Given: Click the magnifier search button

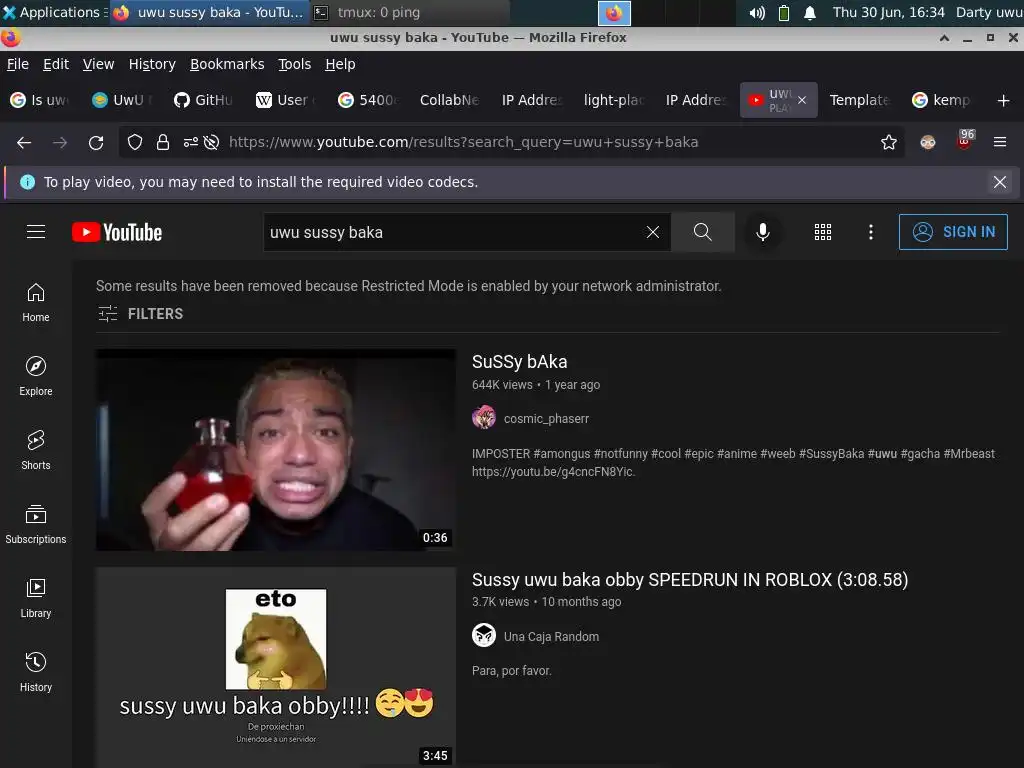Looking at the screenshot, I should (x=703, y=232).
